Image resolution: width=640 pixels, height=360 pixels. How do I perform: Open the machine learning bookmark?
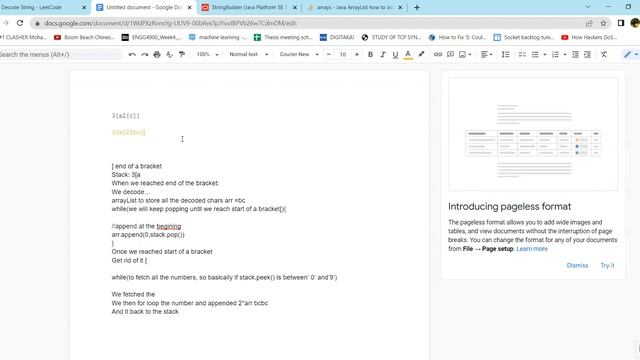point(218,37)
